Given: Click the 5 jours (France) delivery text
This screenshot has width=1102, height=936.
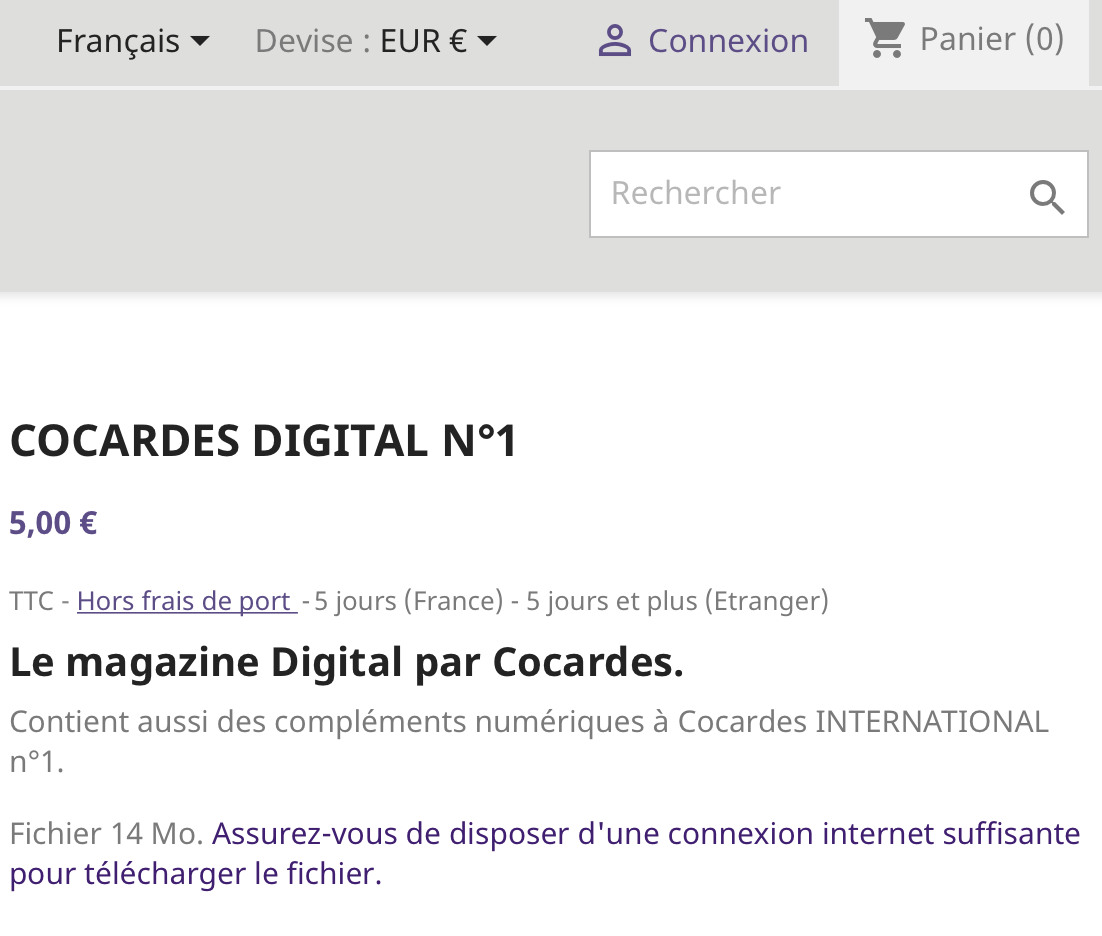Looking at the screenshot, I should 408,602.
